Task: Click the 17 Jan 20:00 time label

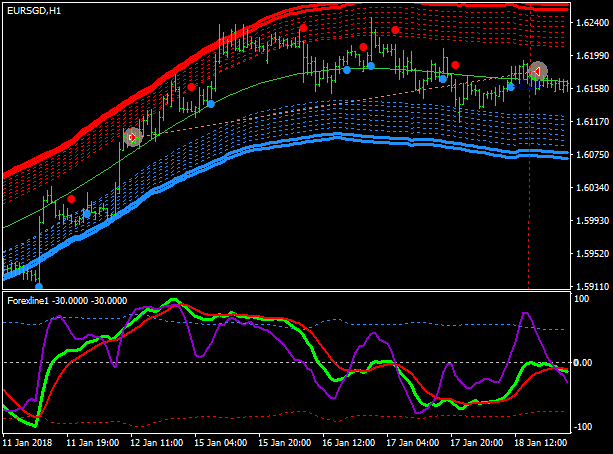Action: 477,443
